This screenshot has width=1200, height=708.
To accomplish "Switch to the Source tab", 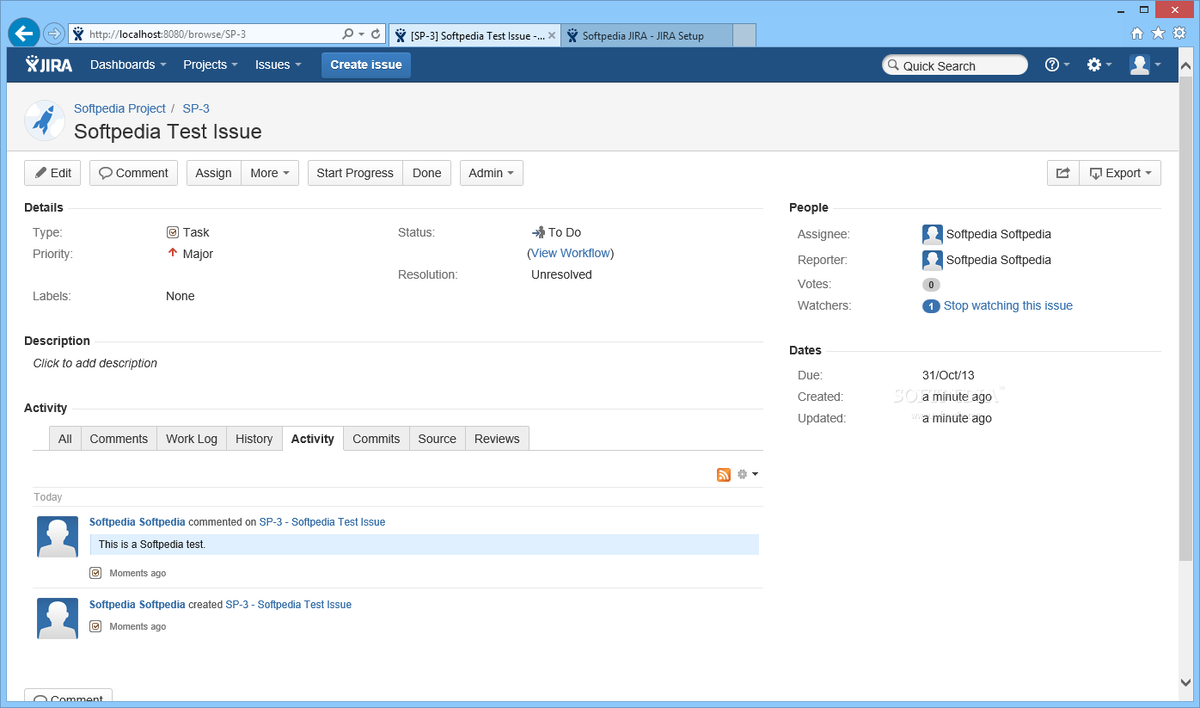I will (x=437, y=439).
